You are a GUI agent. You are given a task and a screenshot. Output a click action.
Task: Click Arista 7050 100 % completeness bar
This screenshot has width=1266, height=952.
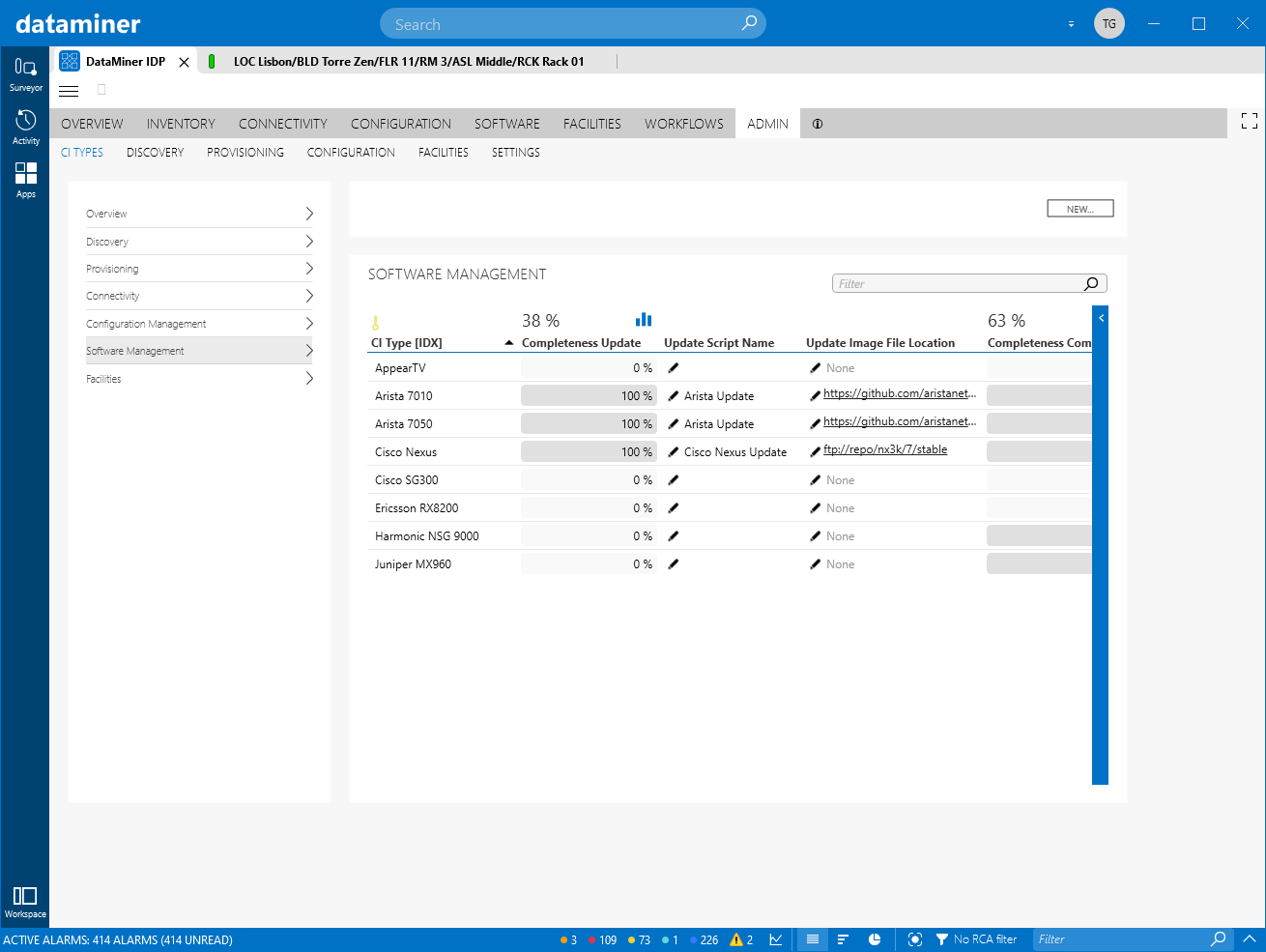(589, 423)
